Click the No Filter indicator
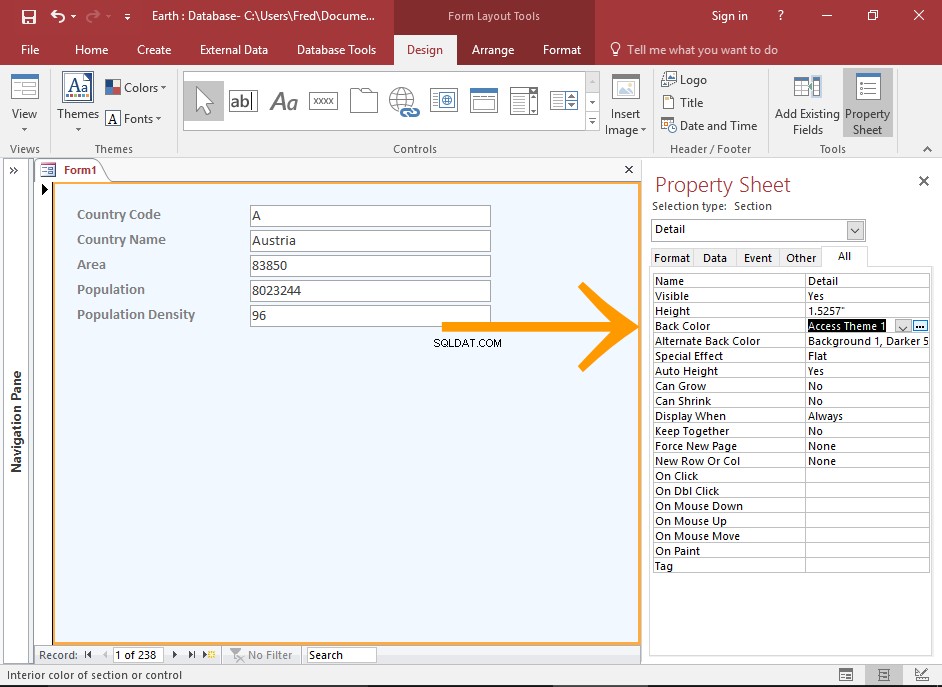 (261, 655)
